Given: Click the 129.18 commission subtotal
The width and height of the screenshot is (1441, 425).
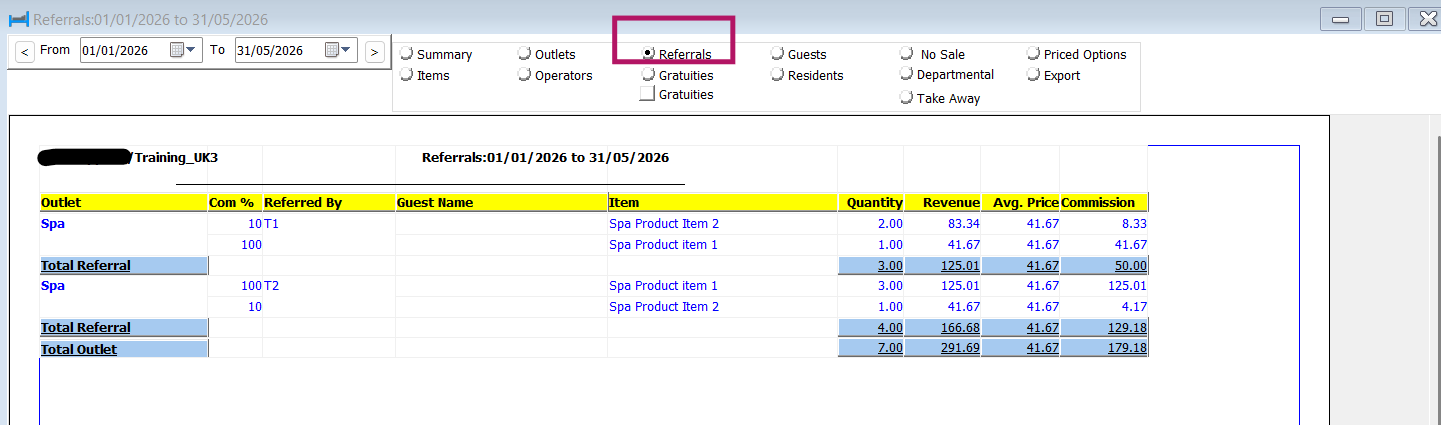Looking at the screenshot, I should tap(1125, 327).
